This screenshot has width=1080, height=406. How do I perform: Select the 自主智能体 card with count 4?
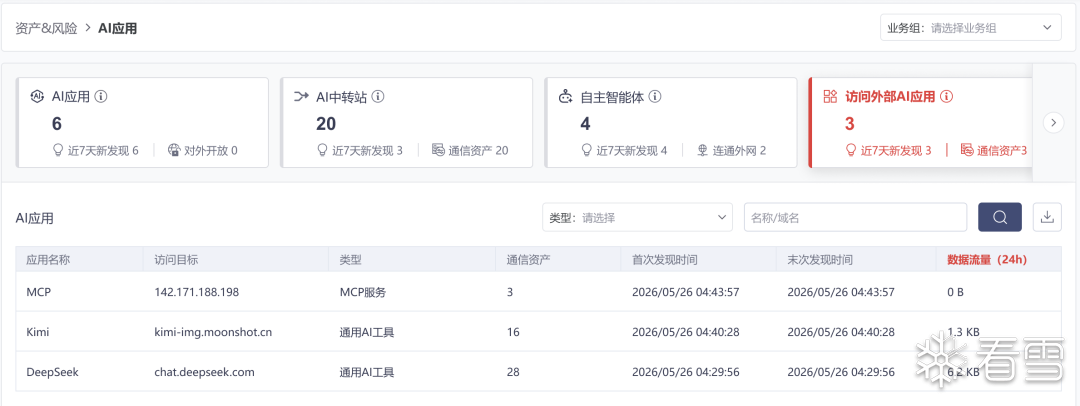671,122
